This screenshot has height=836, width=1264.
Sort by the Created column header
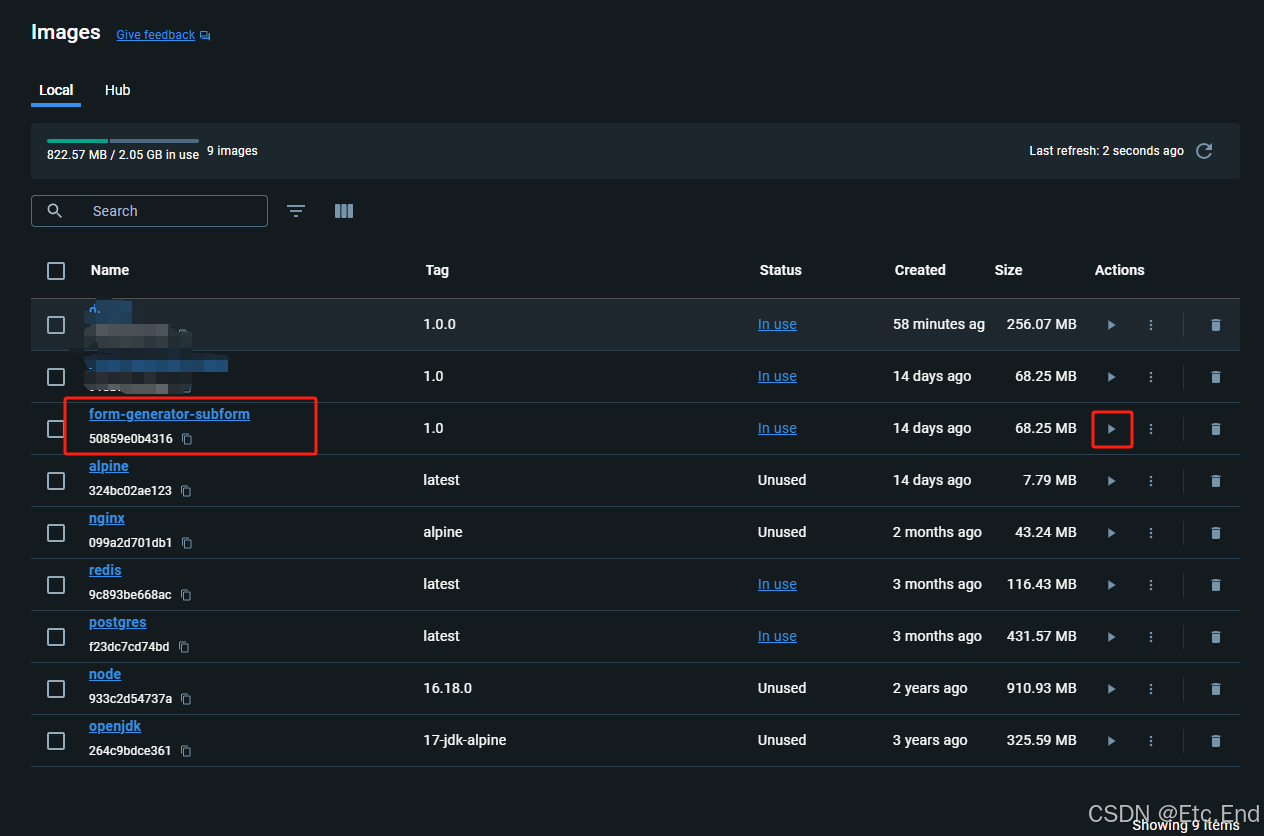pos(920,270)
